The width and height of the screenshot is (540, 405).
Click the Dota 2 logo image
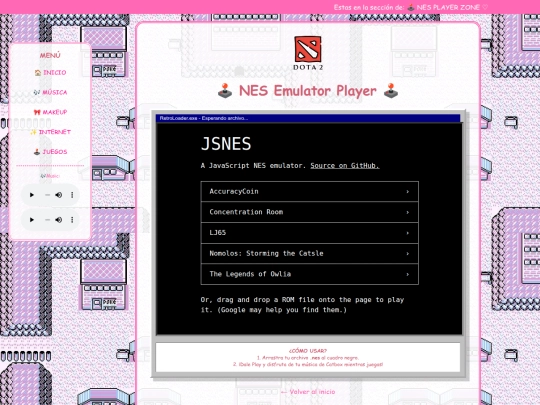coord(308,53)
